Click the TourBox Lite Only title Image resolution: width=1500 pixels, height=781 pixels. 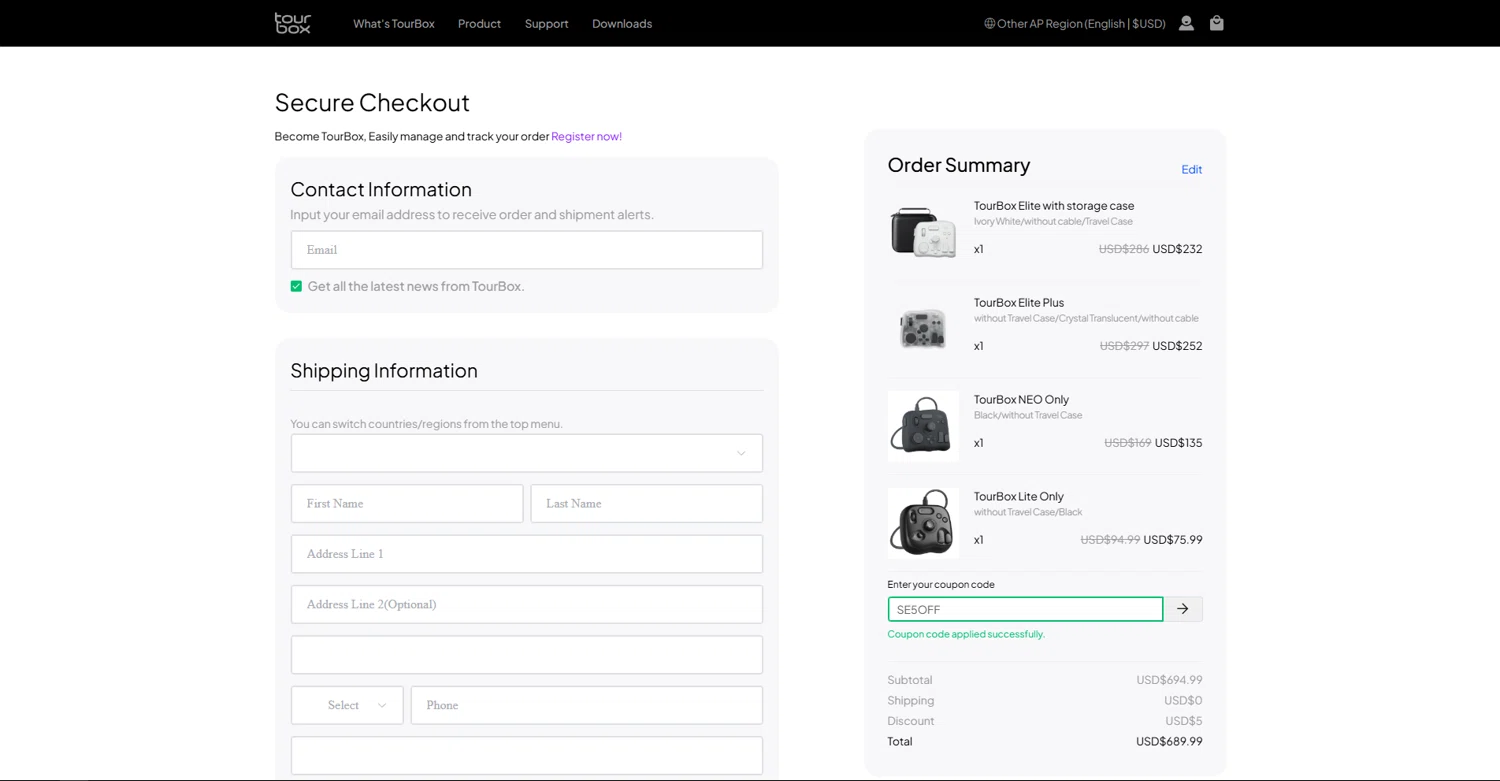click(x=1019, y=497)
